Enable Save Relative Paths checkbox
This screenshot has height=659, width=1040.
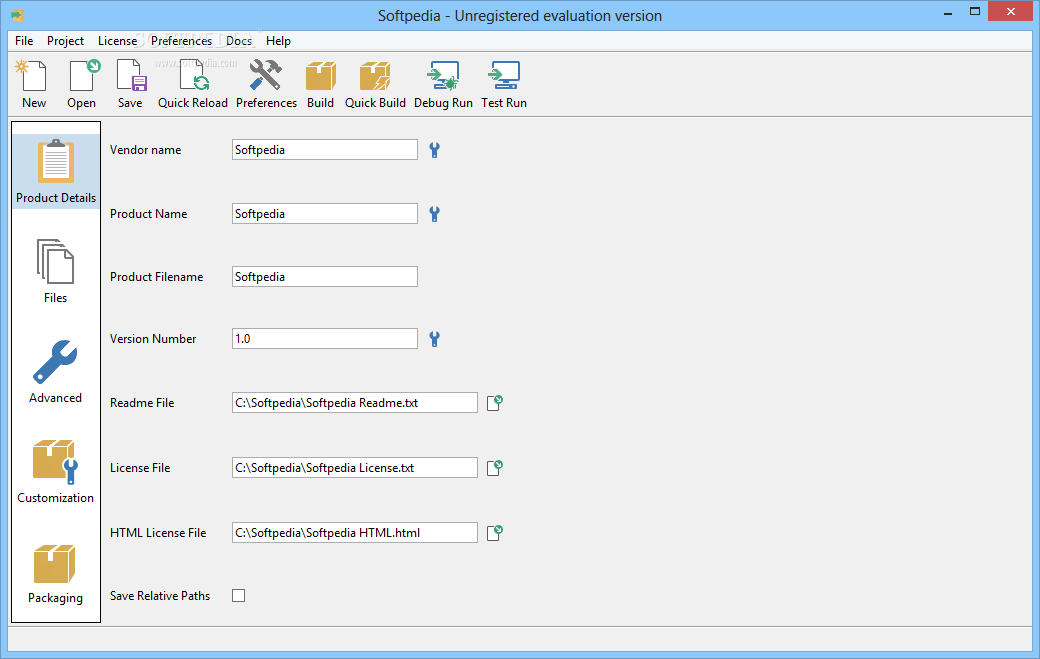coord(239,595)
